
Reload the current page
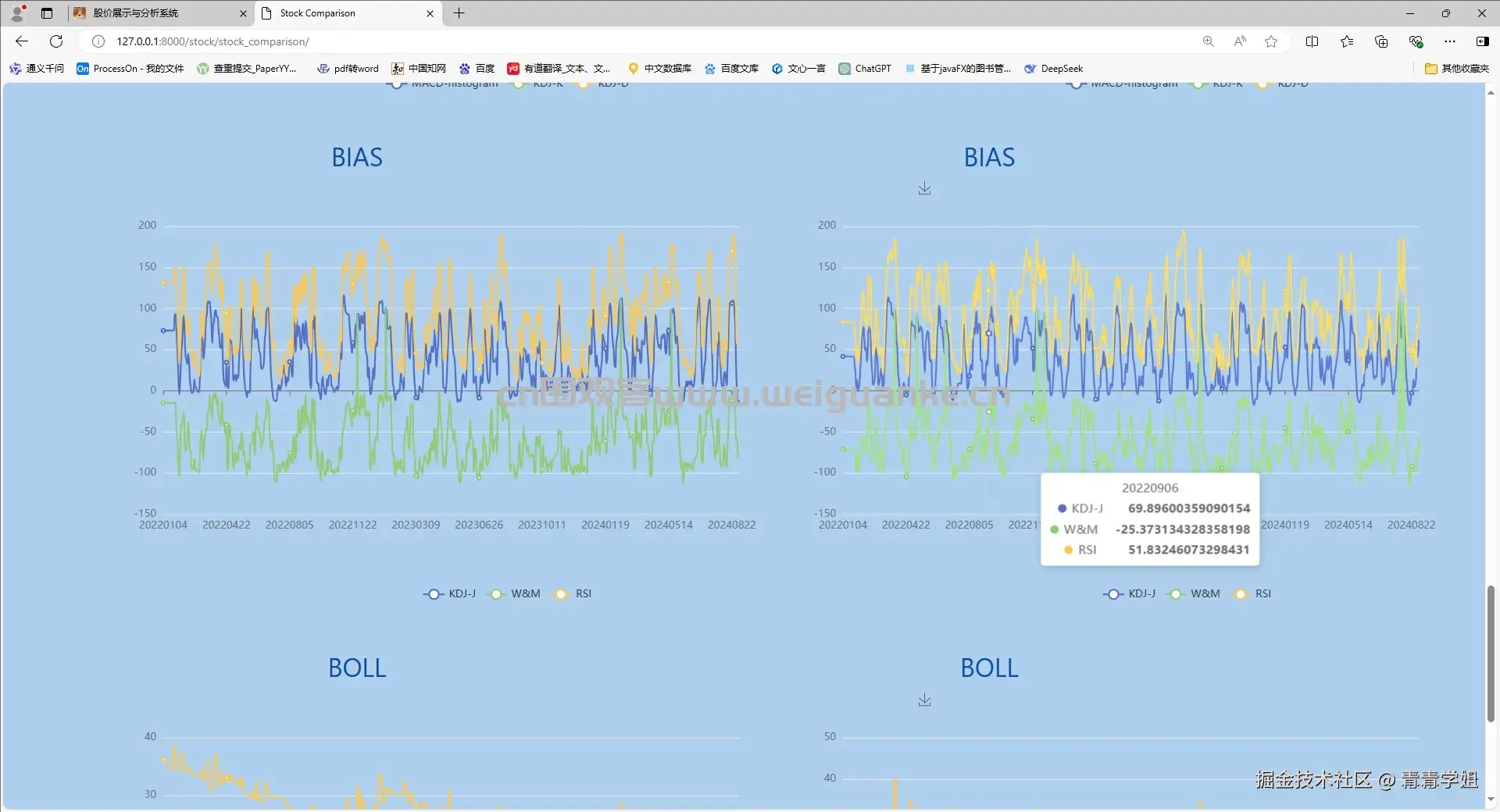tap(56, 41)
